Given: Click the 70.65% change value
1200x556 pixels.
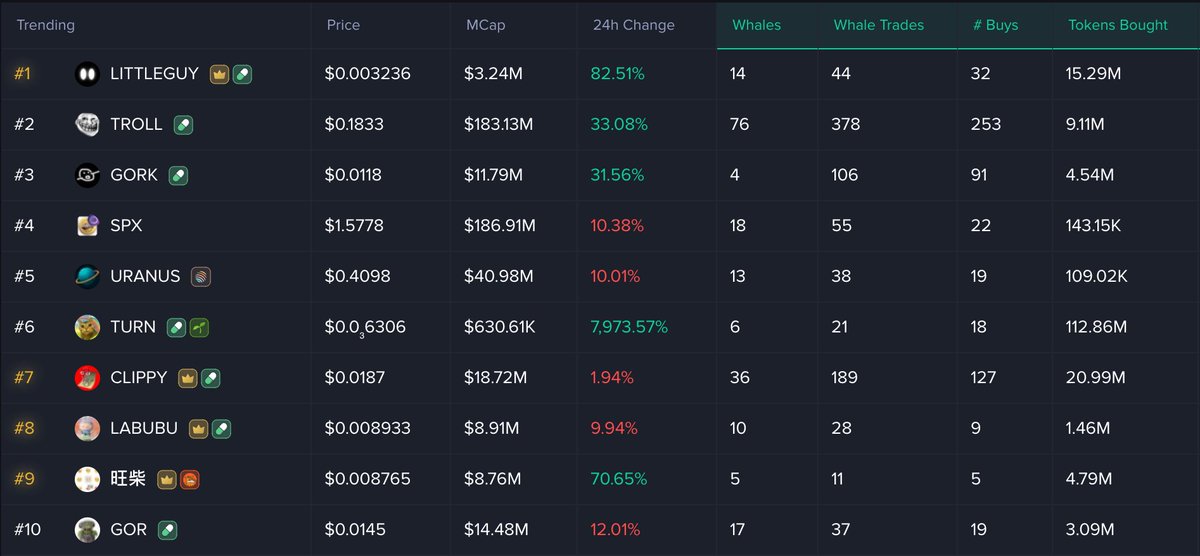Looking at the screenshot, I should pyautogui.click(x=618, y=479).
